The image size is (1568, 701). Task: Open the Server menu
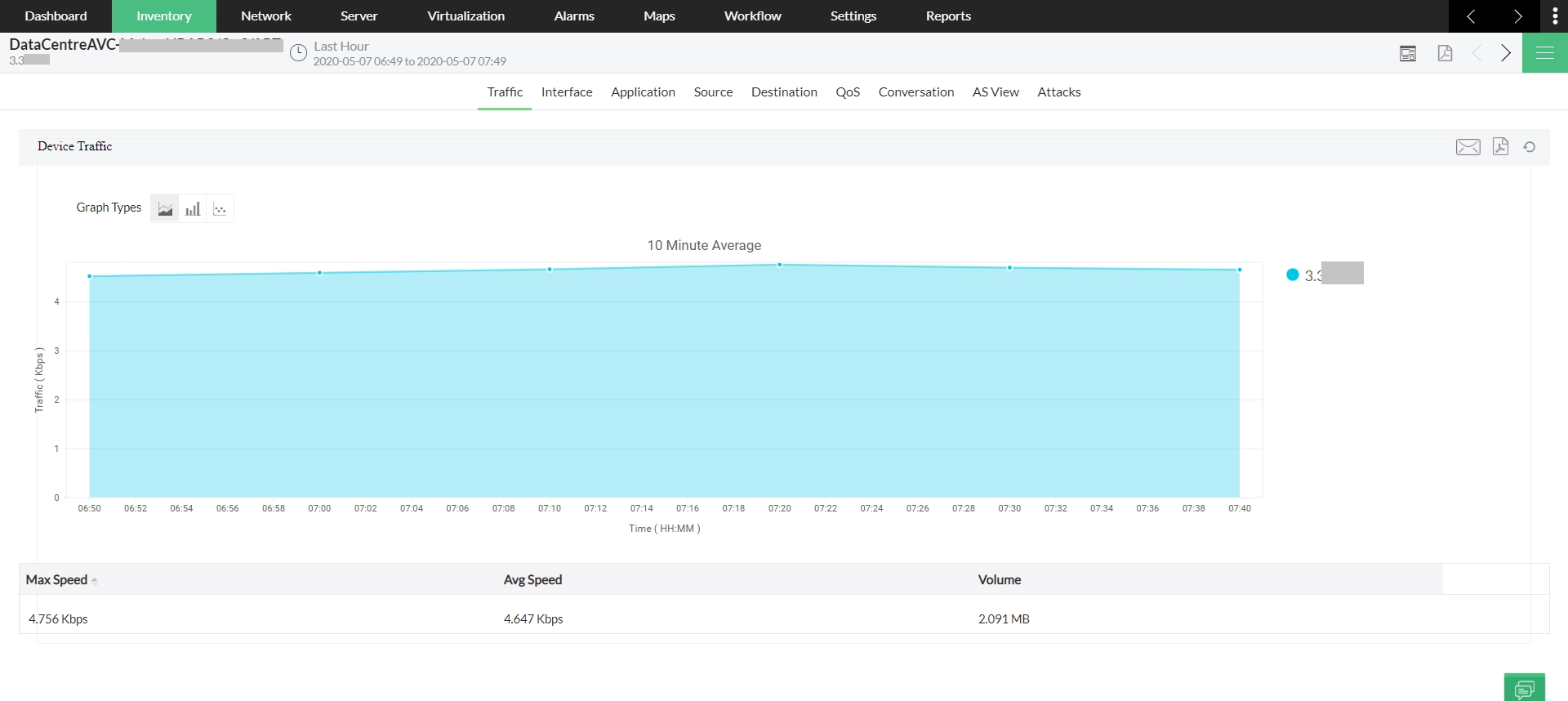pos(359,16)
